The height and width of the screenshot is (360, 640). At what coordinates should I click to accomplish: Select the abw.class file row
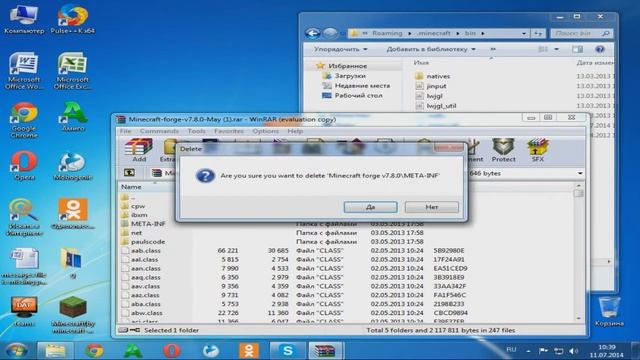coord(294,313)
